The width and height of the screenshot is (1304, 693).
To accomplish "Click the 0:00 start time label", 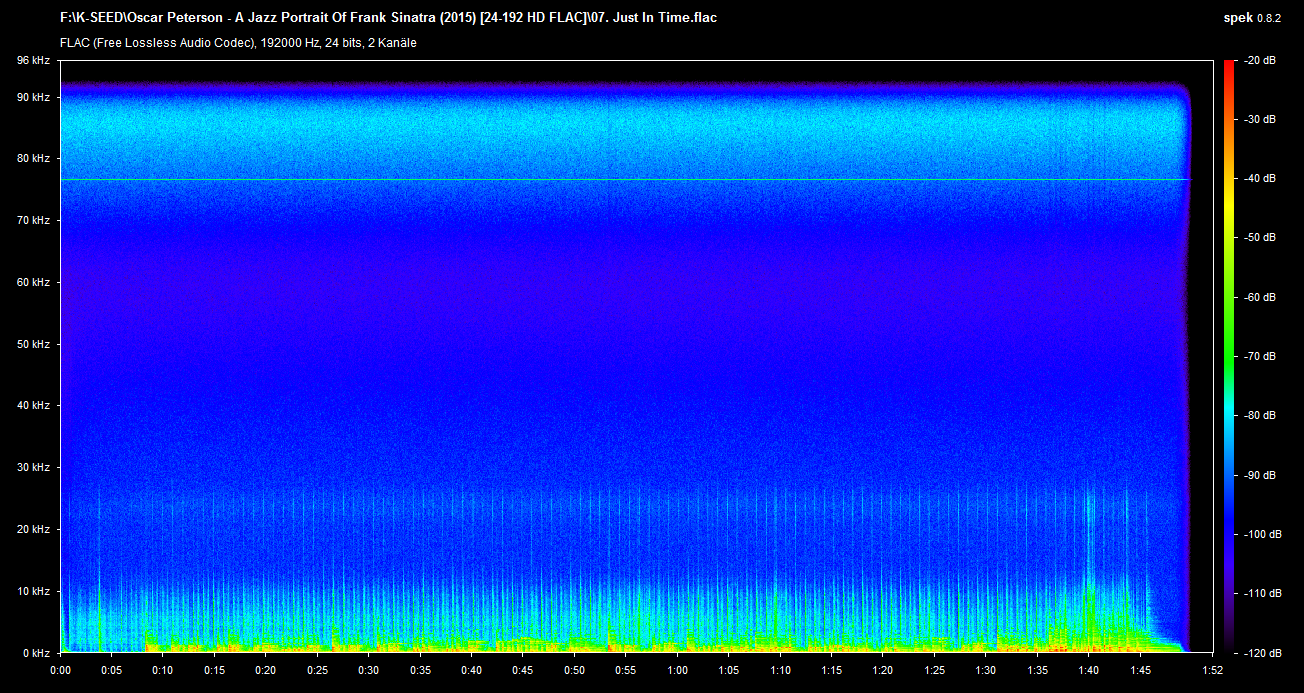I will click(x=60, y=670).
